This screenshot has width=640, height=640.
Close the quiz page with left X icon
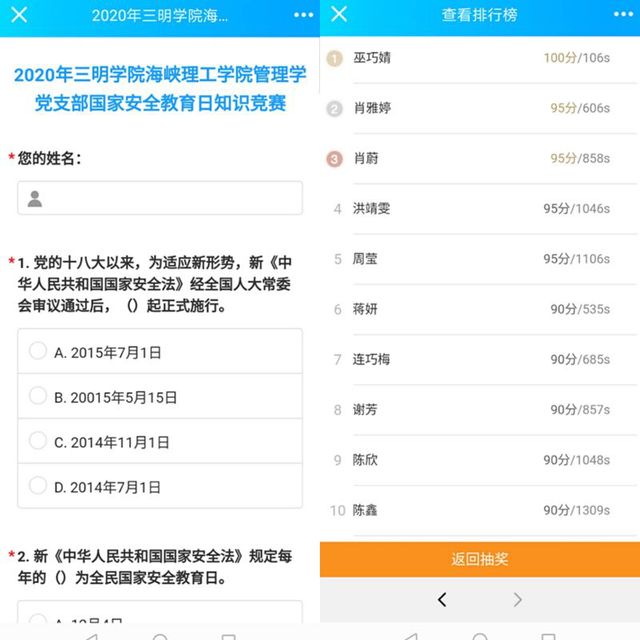tap(19, 15)
